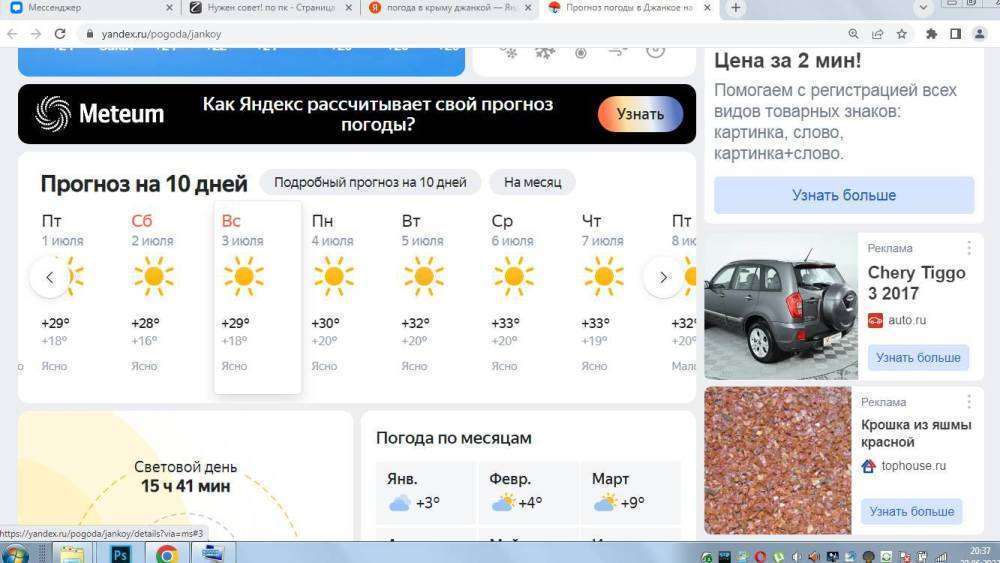Click the browser forward arrow
1000x563 pixels.
(36, 34)
